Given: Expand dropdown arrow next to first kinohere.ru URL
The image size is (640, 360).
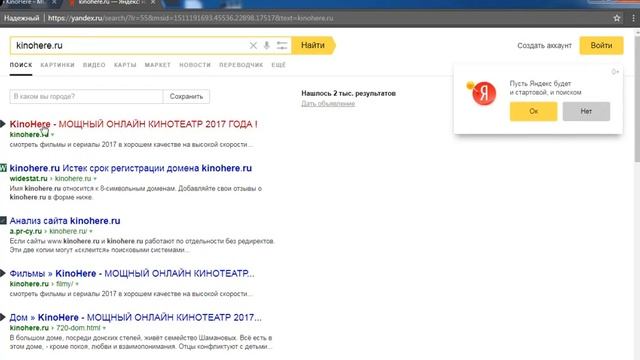Looking at the screenshot, I should coord(52,135).
